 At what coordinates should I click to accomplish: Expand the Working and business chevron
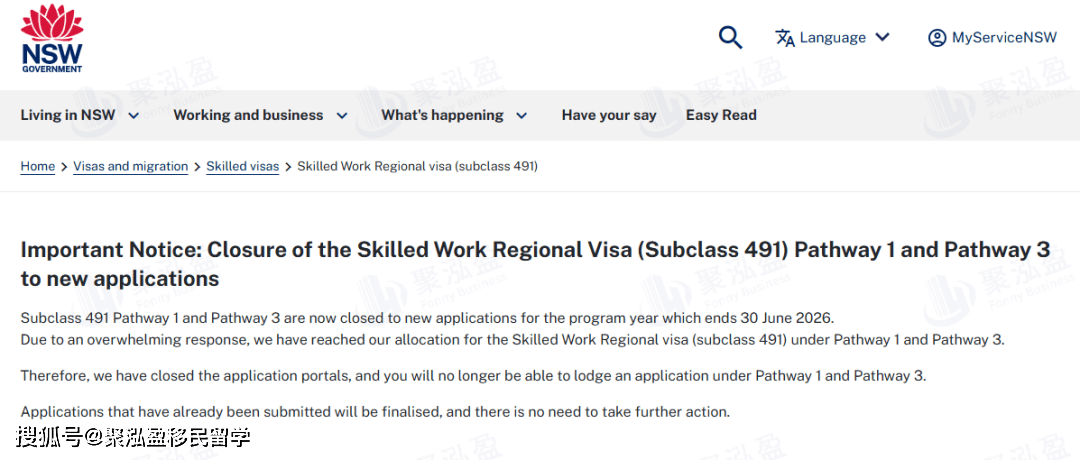click(342, 116)
